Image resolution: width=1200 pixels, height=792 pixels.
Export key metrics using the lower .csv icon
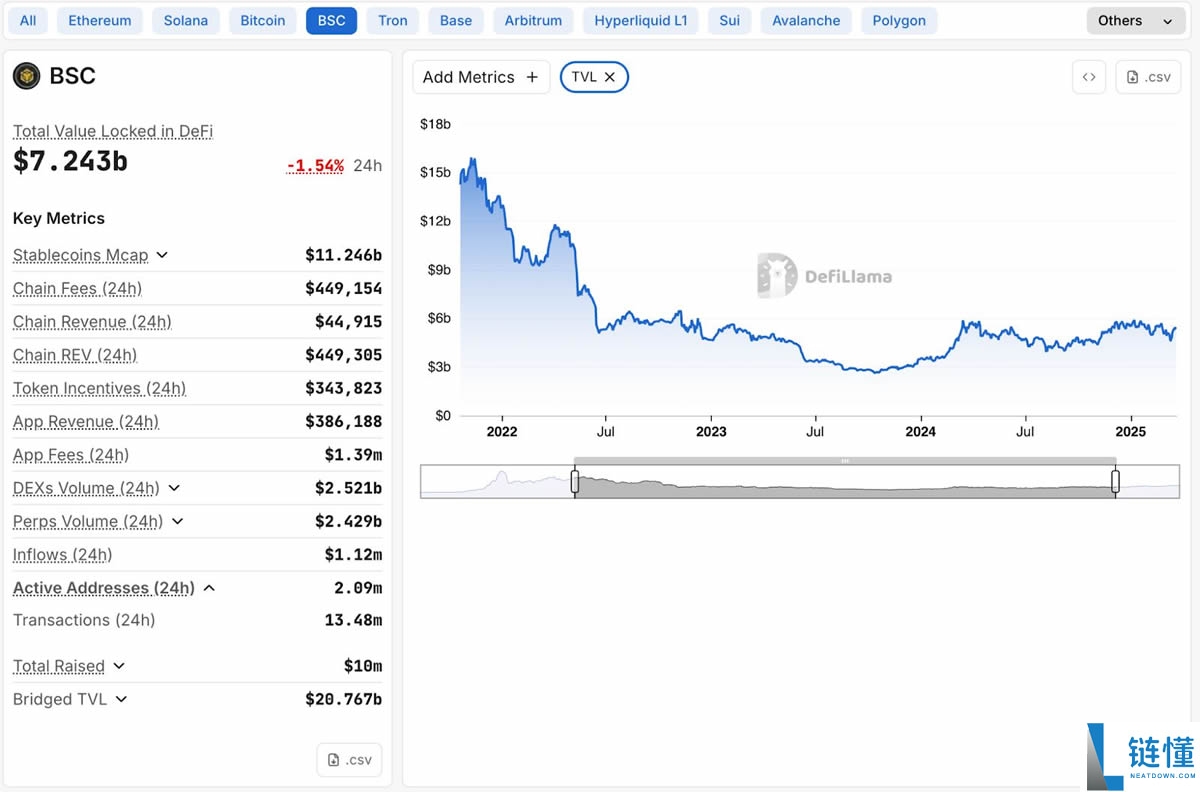349,760
